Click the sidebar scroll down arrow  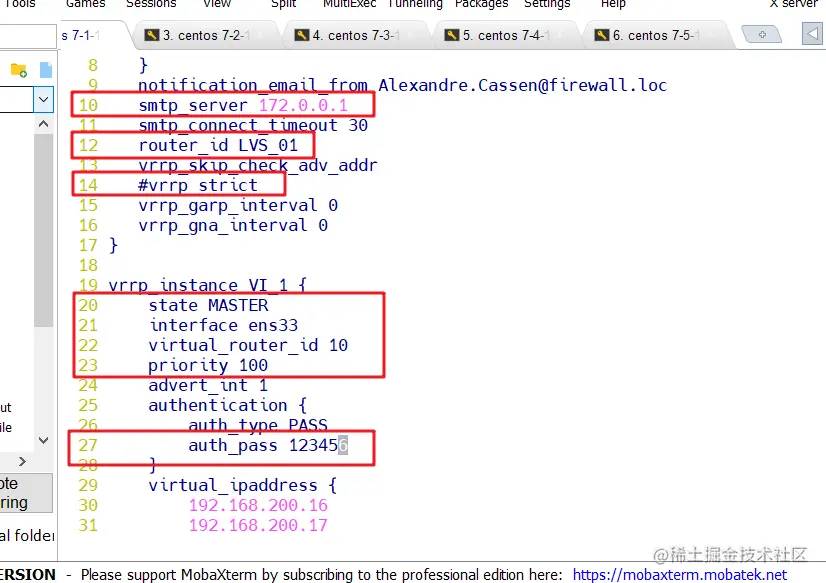click(x=44, y=440)
